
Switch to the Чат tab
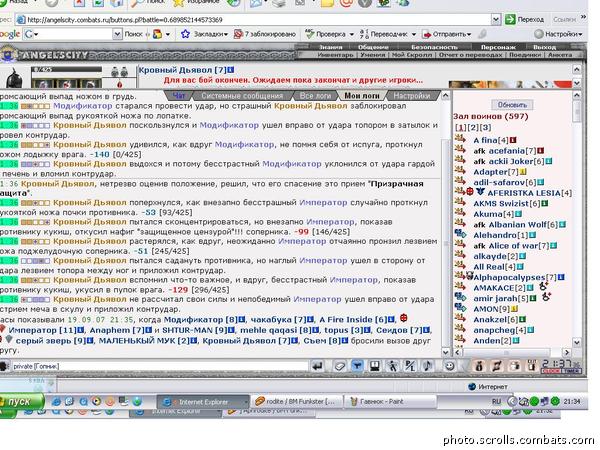(179, 95)
